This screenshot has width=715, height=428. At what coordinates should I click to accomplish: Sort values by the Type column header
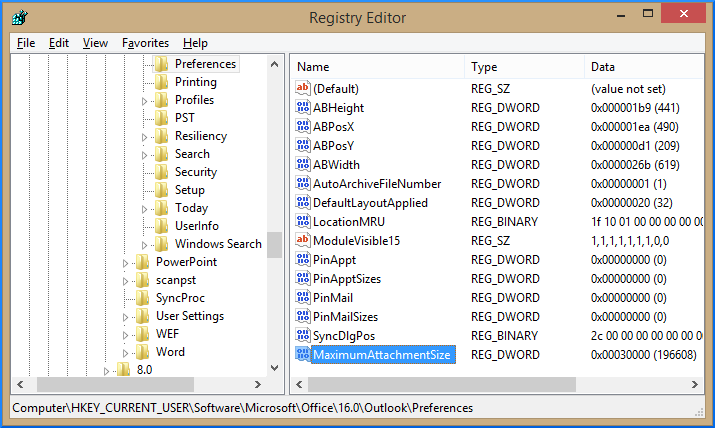pyautogui.click(x=524, y=67)
